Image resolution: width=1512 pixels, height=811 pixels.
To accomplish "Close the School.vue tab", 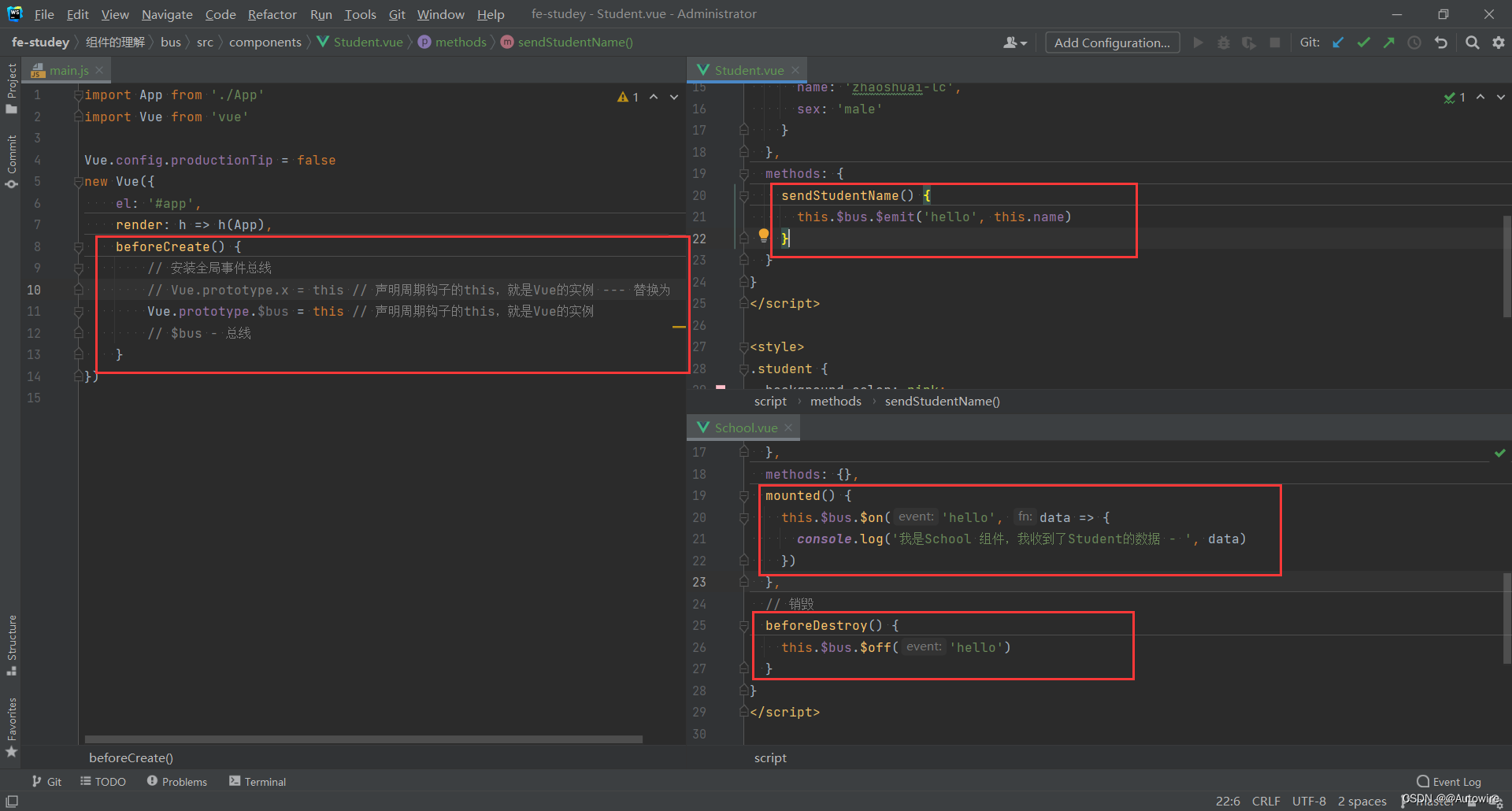I will [x=788, y=428].
